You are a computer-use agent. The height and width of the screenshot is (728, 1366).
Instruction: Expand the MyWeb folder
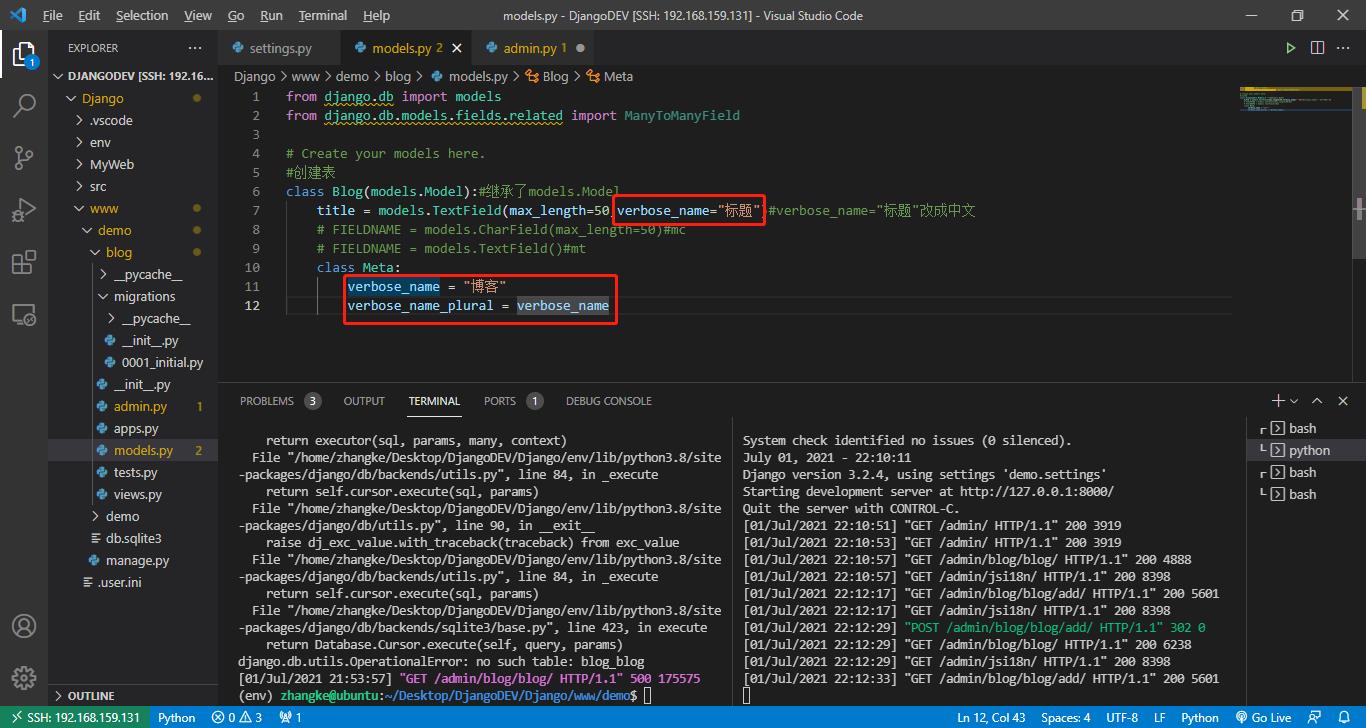[133, 164]
